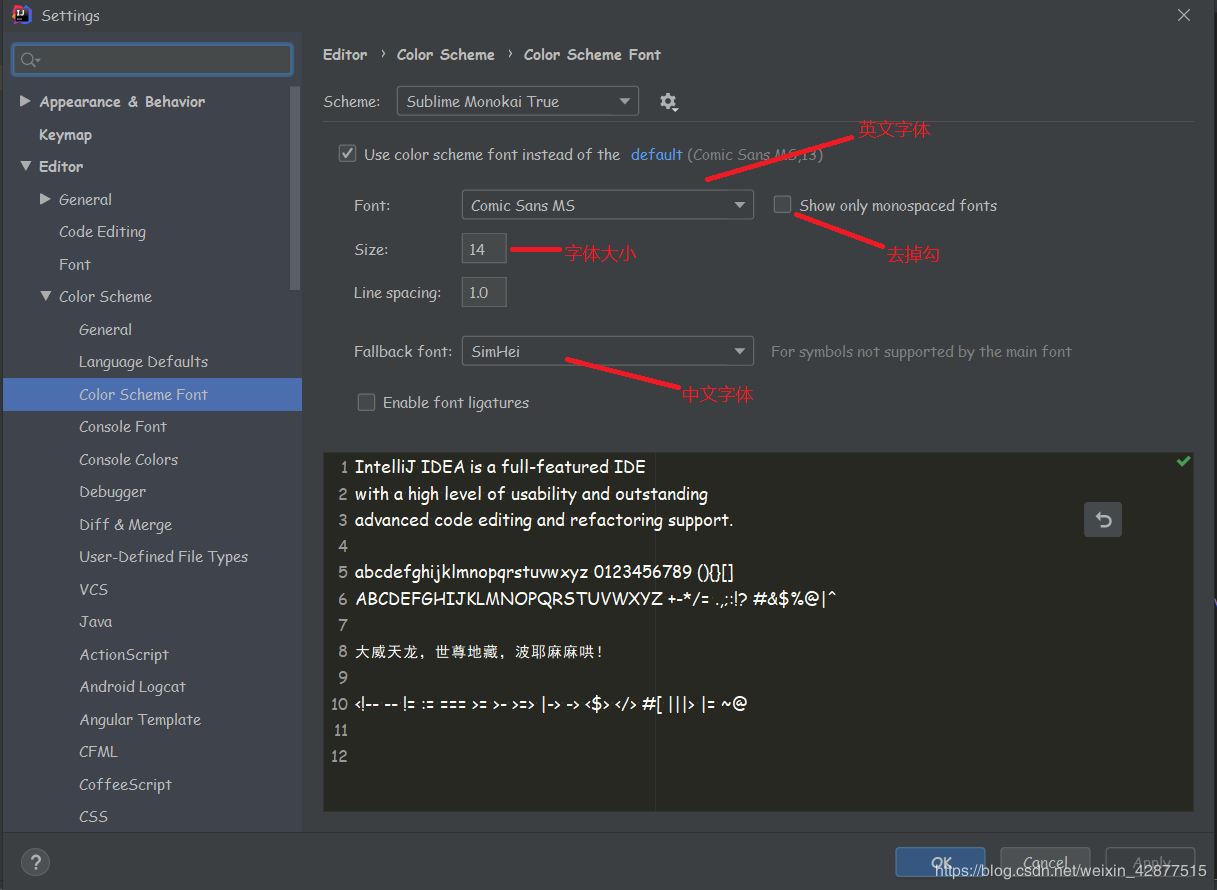
Task: Open Console Colors settings
Action: tap(128, 459)
